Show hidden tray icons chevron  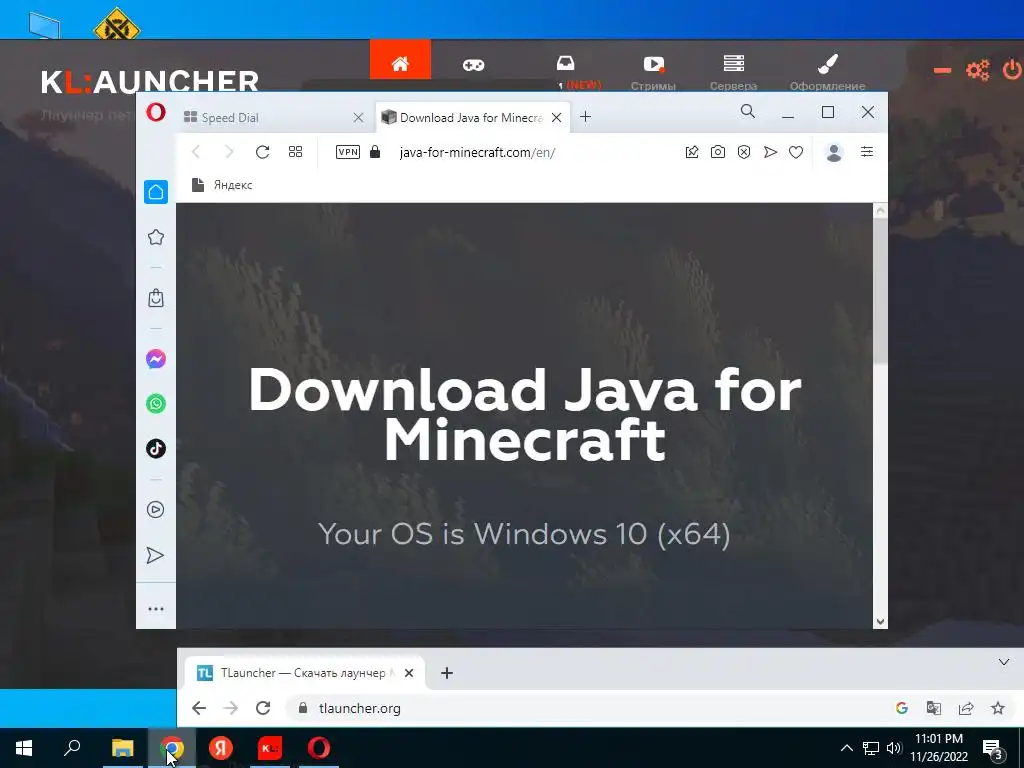click(846, 748)
